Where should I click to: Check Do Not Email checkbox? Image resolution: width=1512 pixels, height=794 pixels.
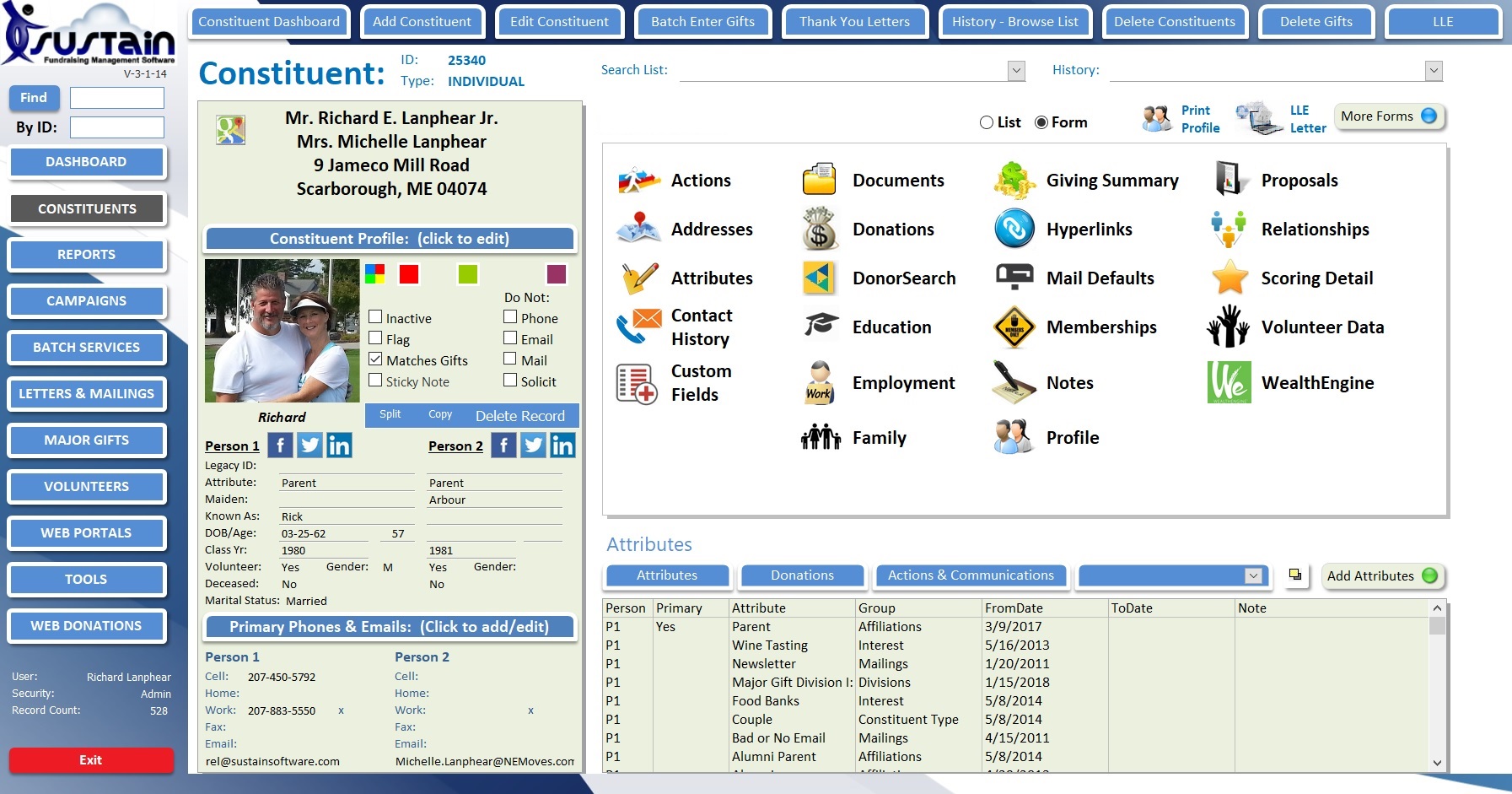click(510, 338)
